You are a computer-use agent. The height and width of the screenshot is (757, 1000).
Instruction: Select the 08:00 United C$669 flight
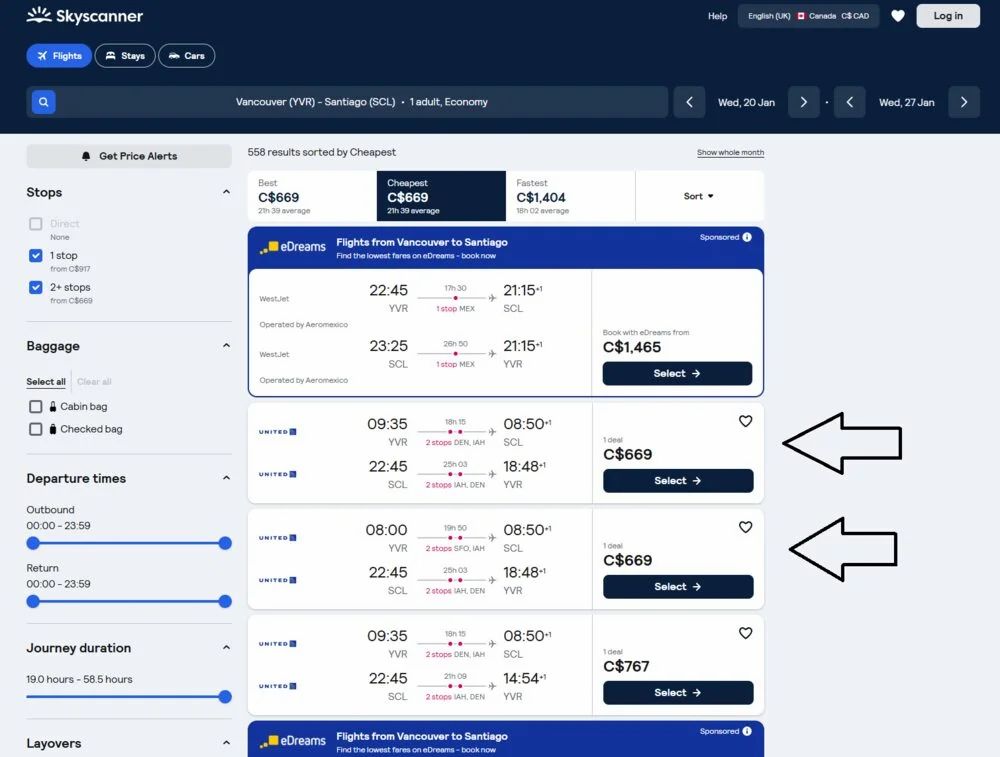(678, 587)
